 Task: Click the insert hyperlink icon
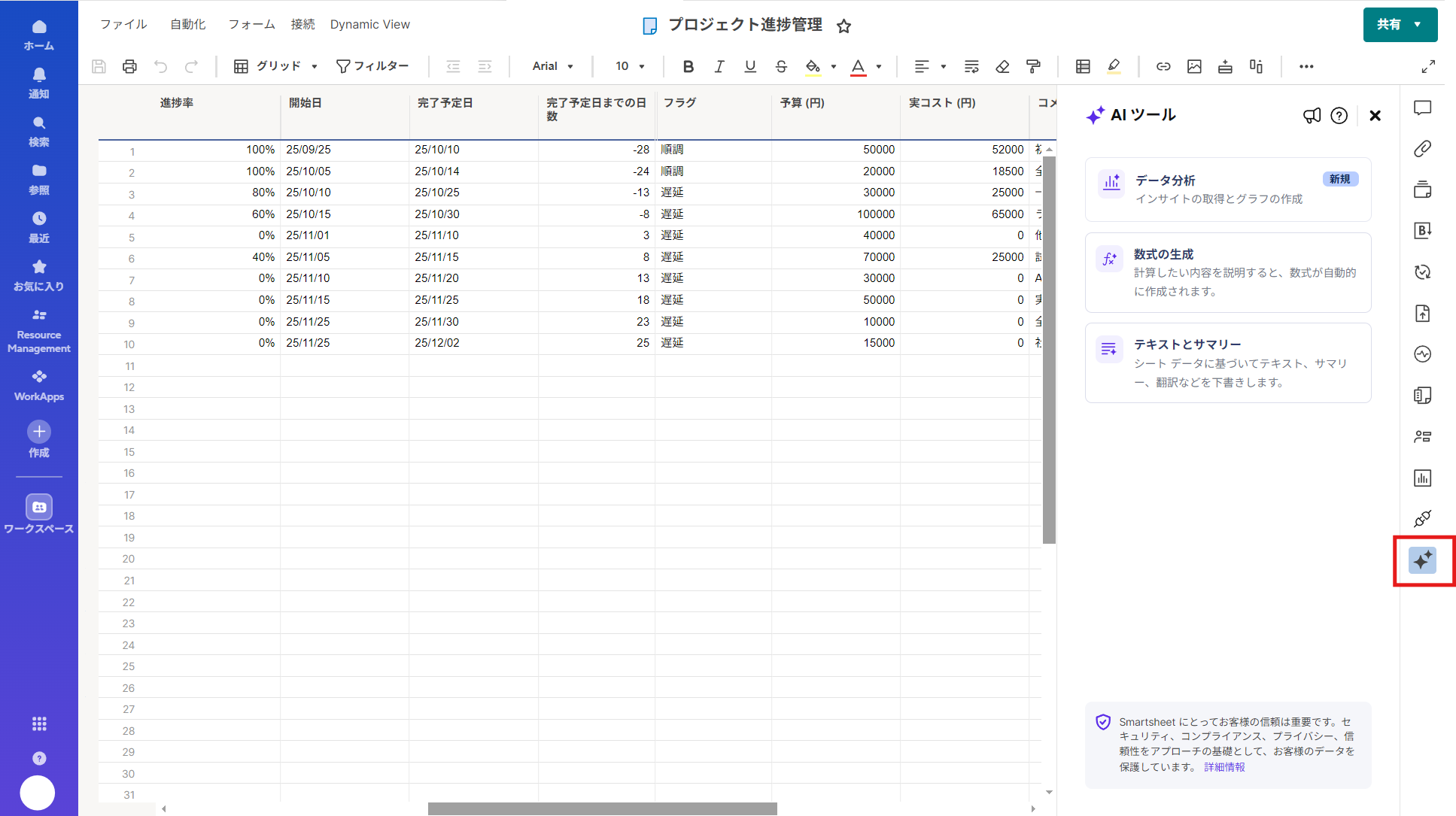[1163, 66]
